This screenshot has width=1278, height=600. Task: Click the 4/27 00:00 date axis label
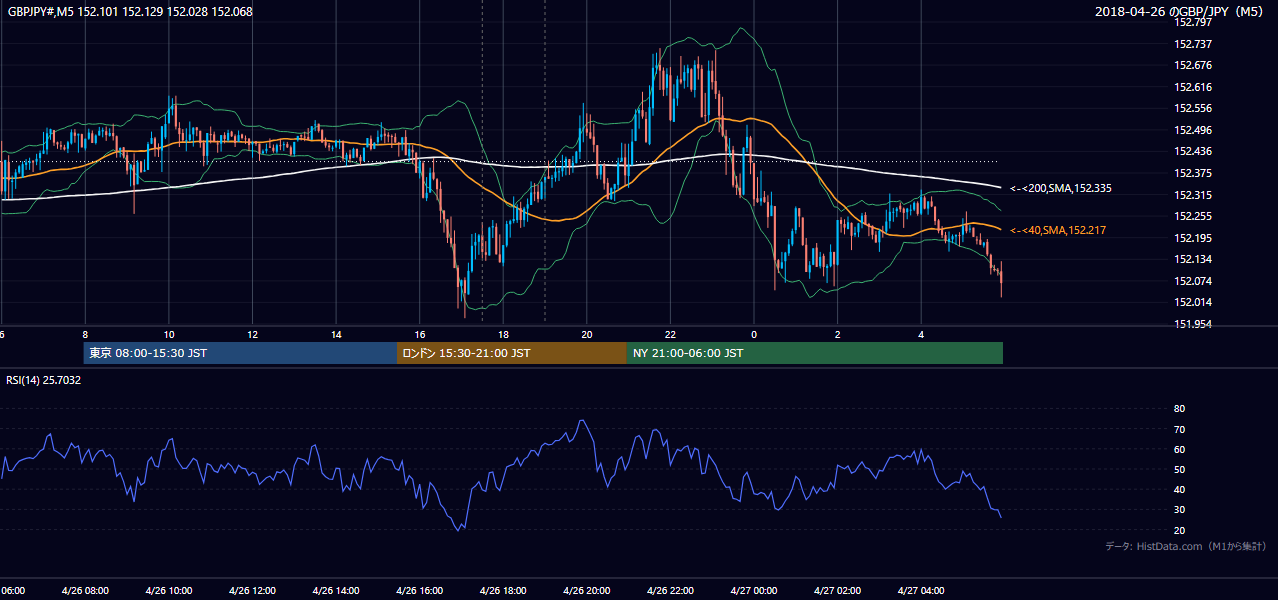[x=754, y=591]
